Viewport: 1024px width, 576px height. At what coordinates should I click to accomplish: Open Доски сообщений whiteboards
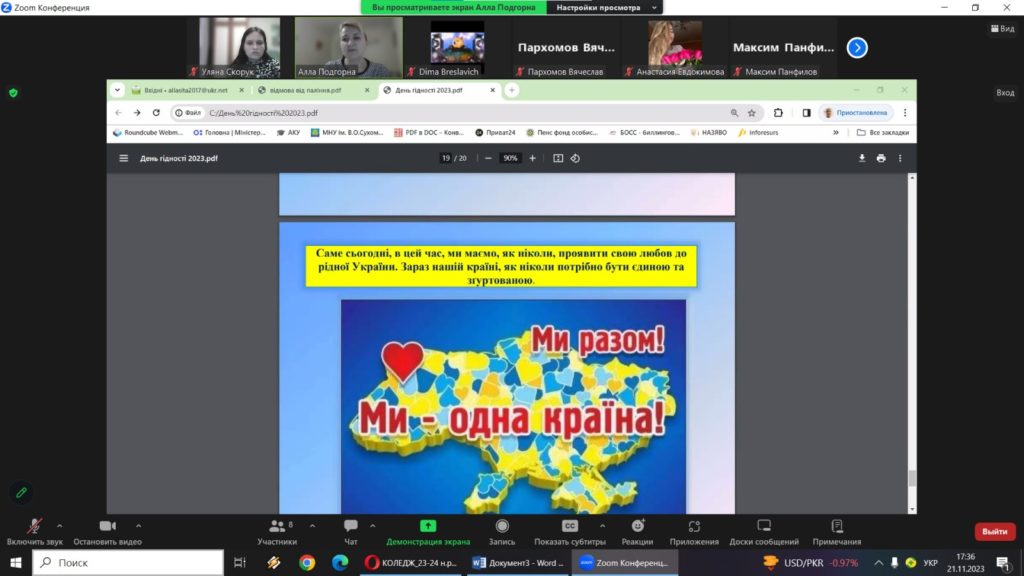pos(763,532)
